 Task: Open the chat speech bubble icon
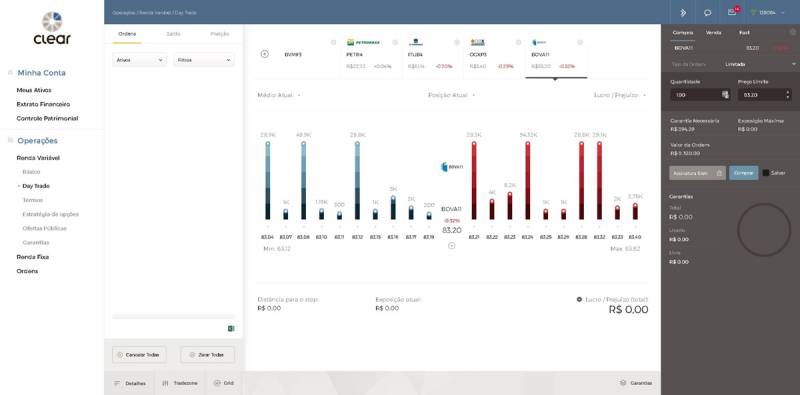[707, 12]
